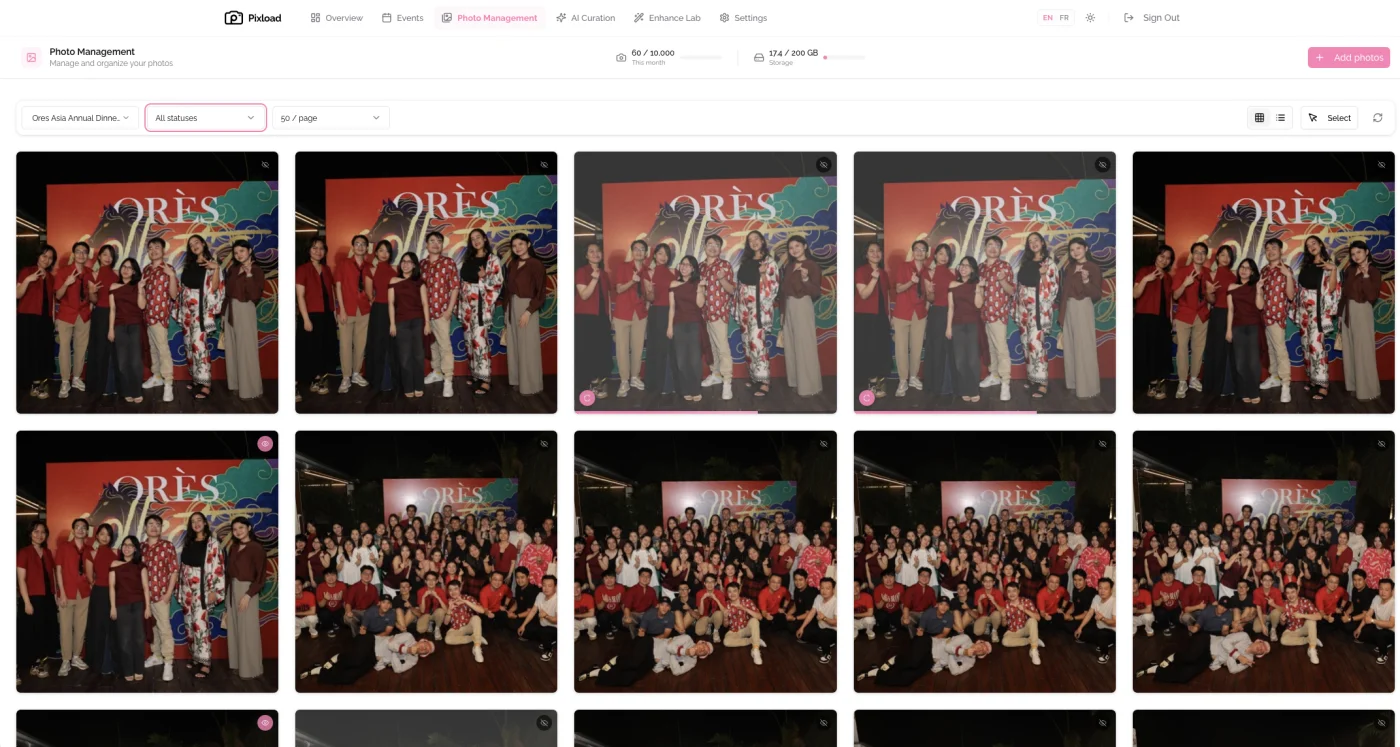Open the first photo in the top row
Screen dimensions: 1400x747
tap(147, 283)
